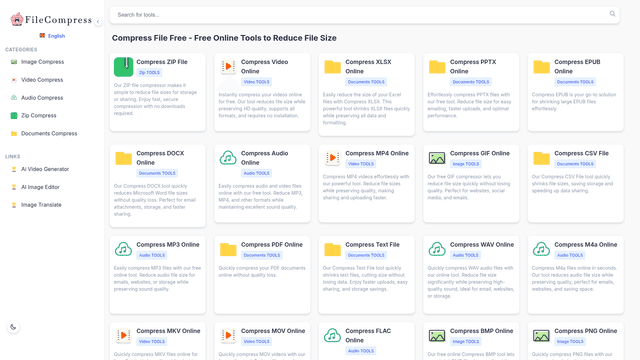Open Image Compress category

42,62
